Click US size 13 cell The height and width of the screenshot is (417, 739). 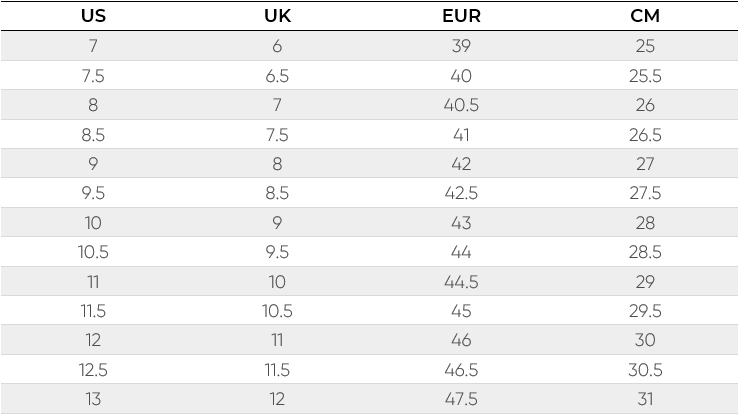point(93,399)
